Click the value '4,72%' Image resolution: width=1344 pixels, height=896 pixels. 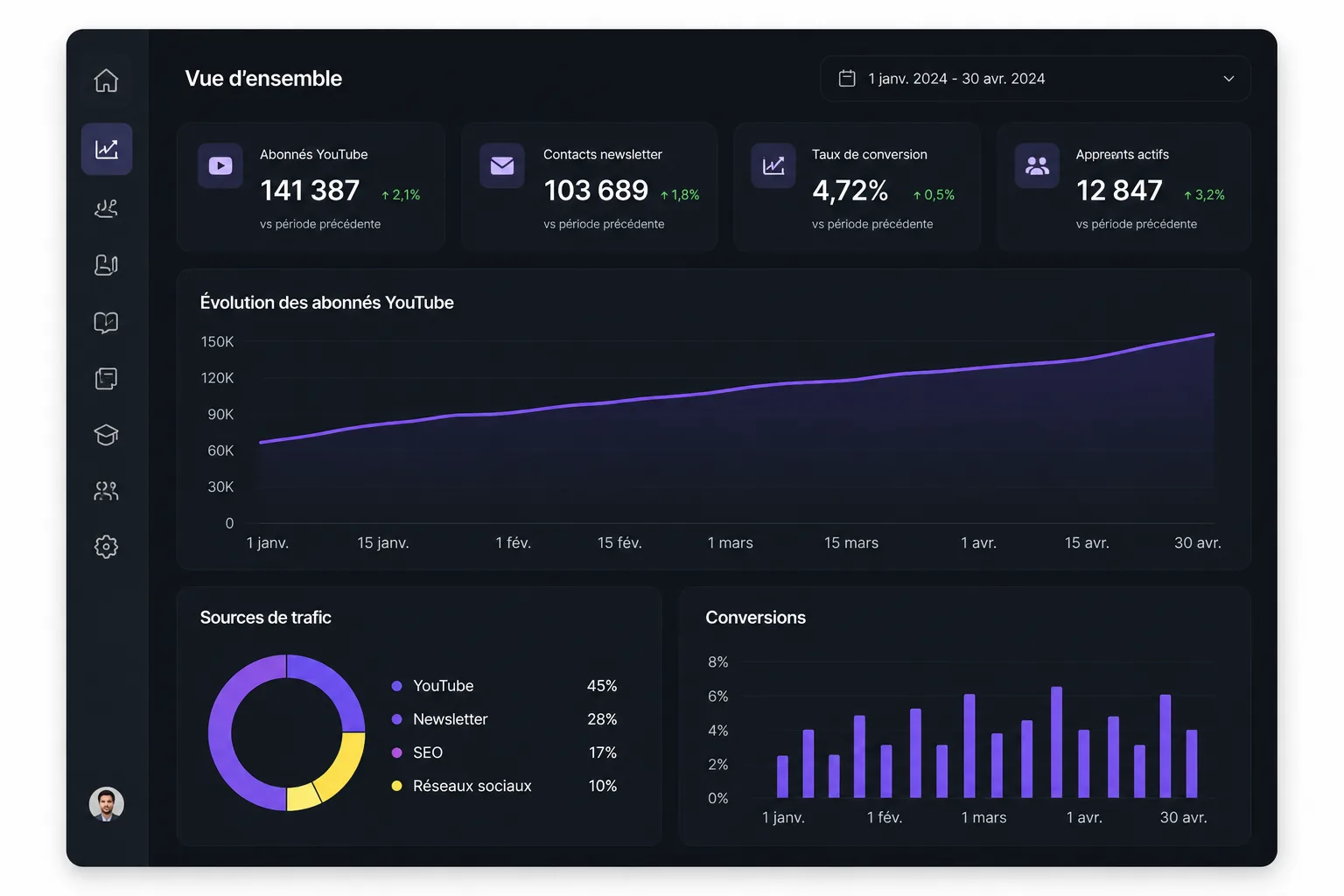pos(850,190)
